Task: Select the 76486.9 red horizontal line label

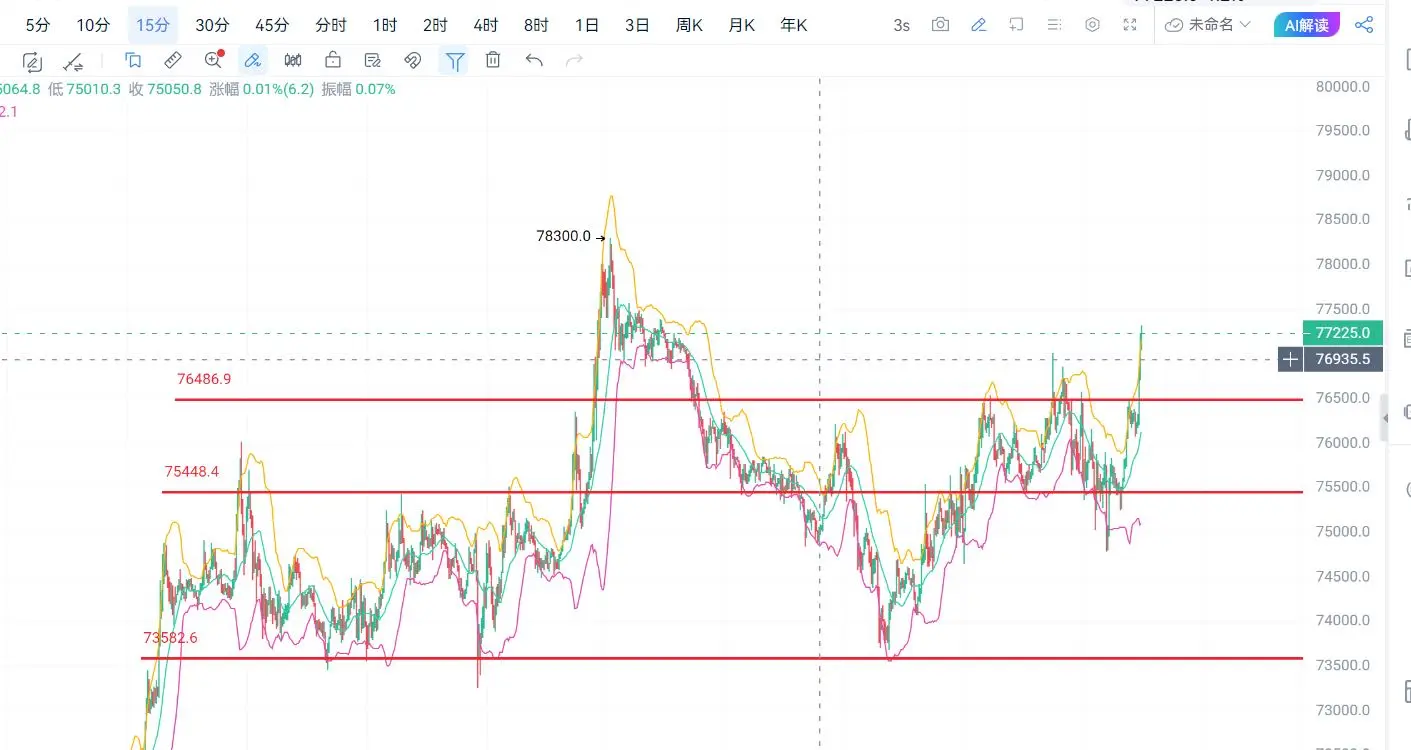Action: 204,379
